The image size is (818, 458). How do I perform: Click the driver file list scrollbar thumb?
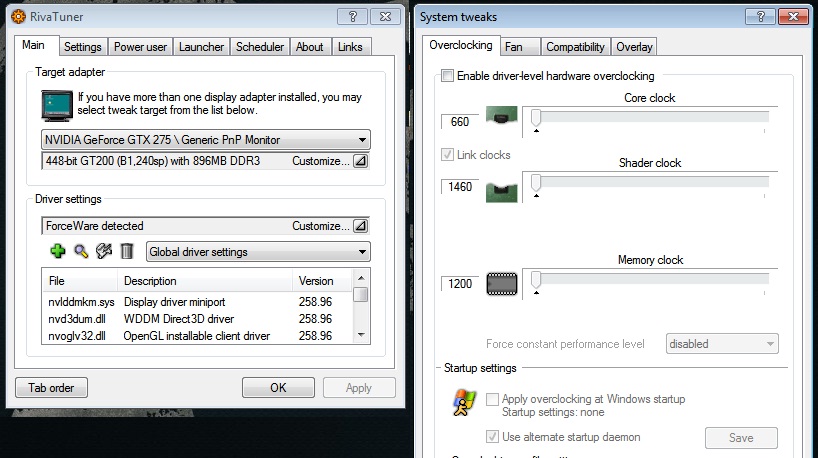360,294
